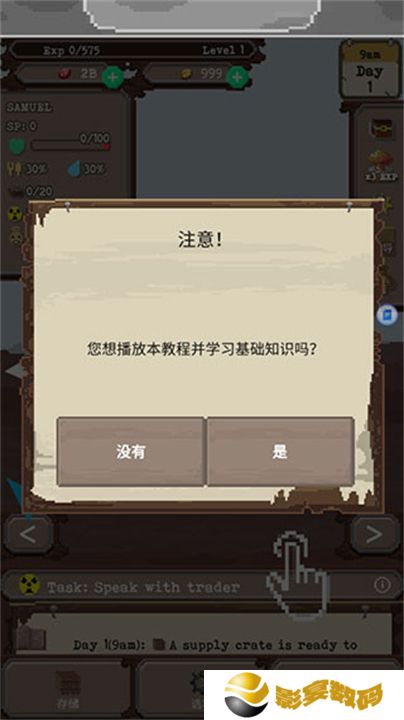The image size is (404, 720).
Task: Go to previous location with left arrow
Action: tap(28, 534)
